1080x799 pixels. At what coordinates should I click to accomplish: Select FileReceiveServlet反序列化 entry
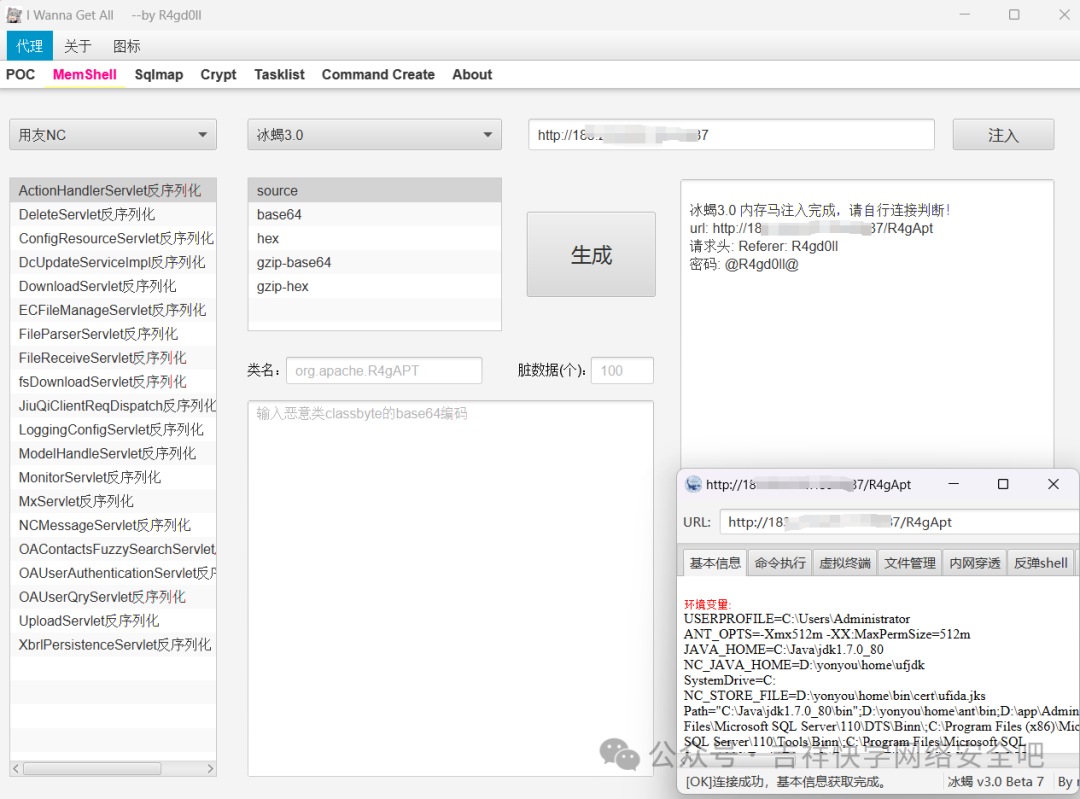tap(113, 357)
